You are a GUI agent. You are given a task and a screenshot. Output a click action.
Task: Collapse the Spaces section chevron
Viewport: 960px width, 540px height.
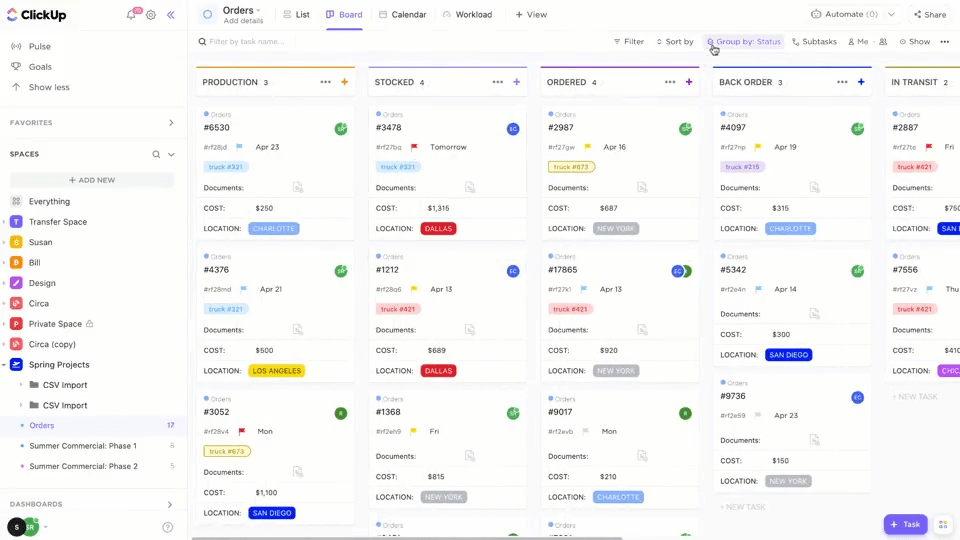point(171,154)
